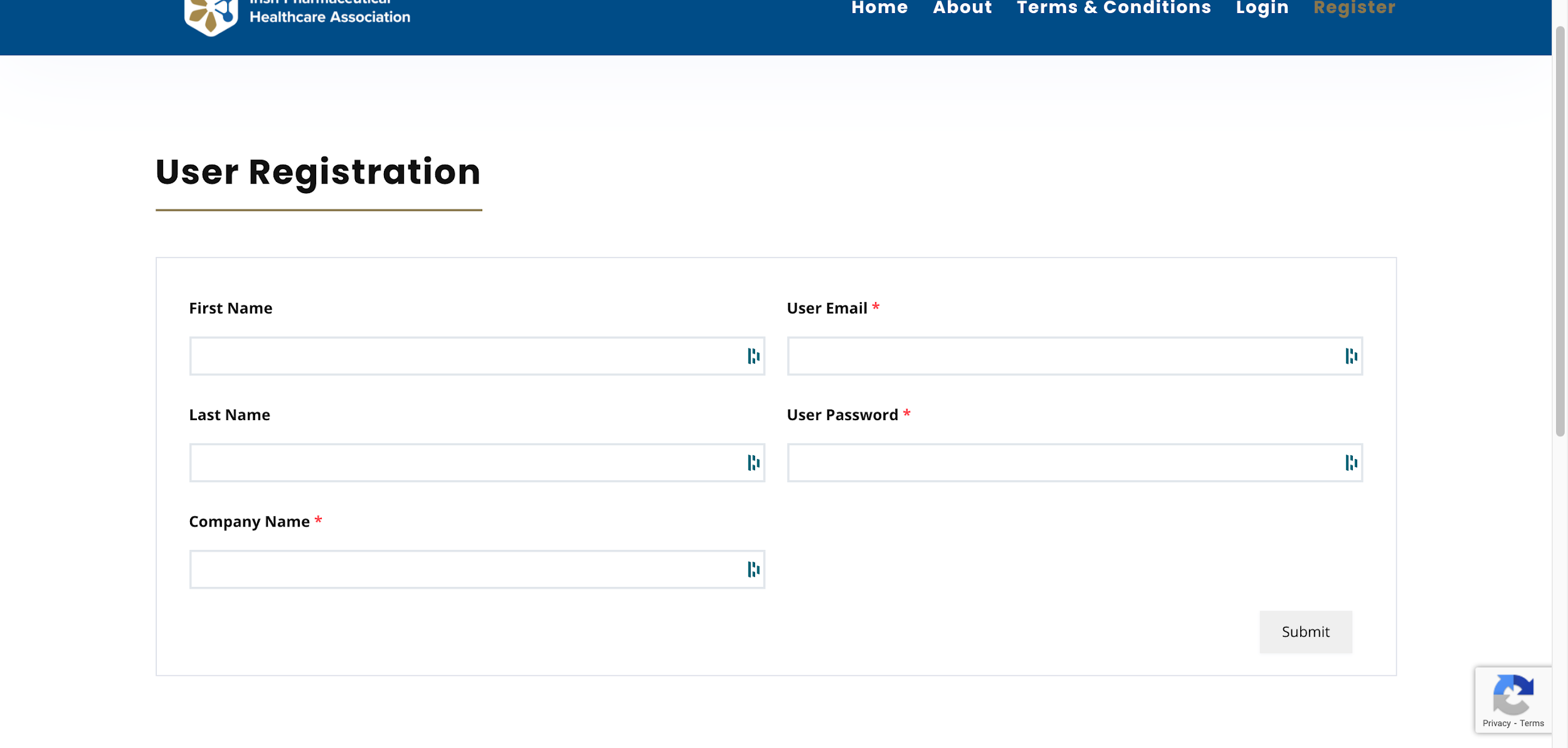
Task: Click into the Company Name field
Action: (464, 569)
